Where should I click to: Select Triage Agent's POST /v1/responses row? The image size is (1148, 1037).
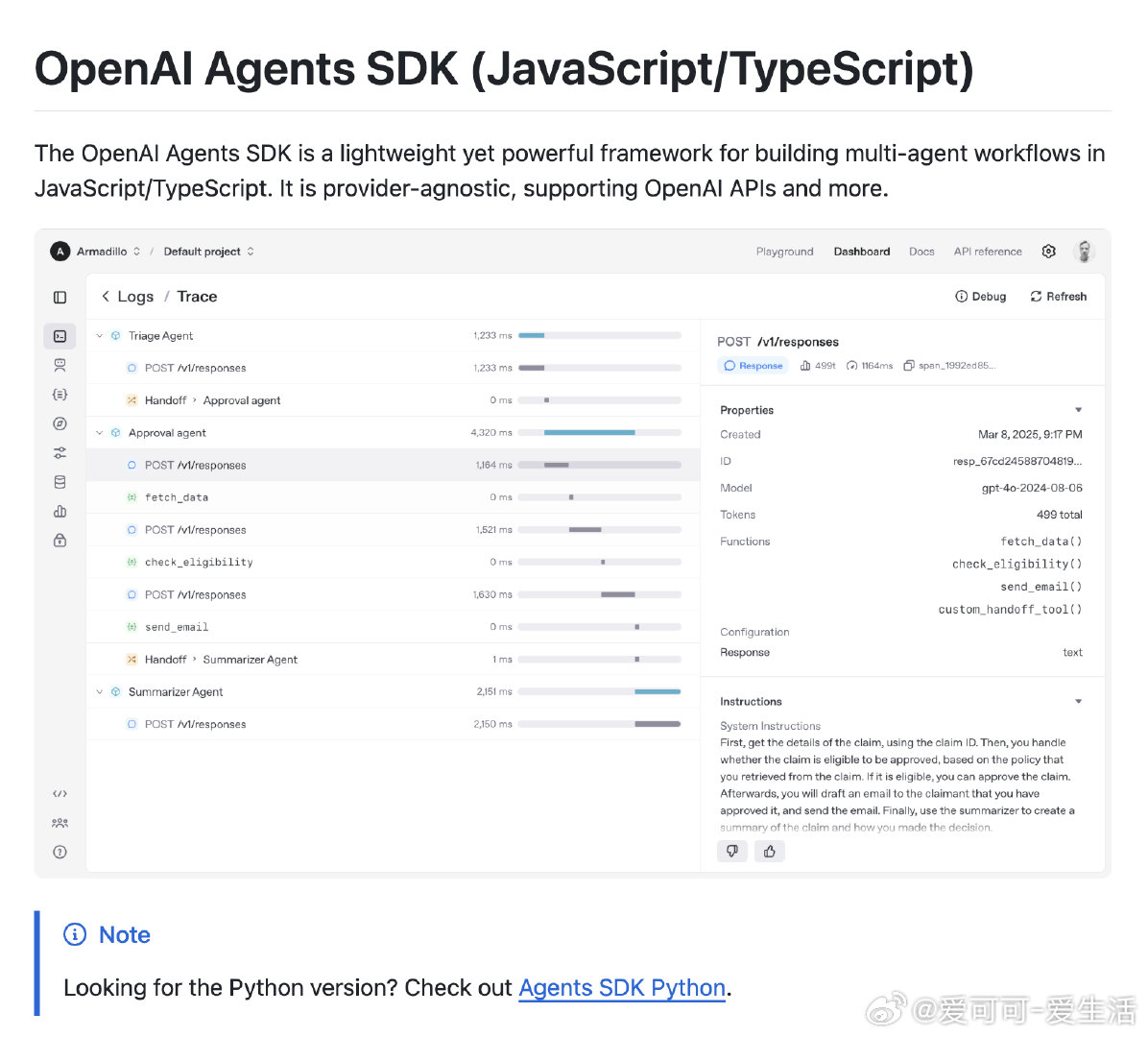pos(394,368)
